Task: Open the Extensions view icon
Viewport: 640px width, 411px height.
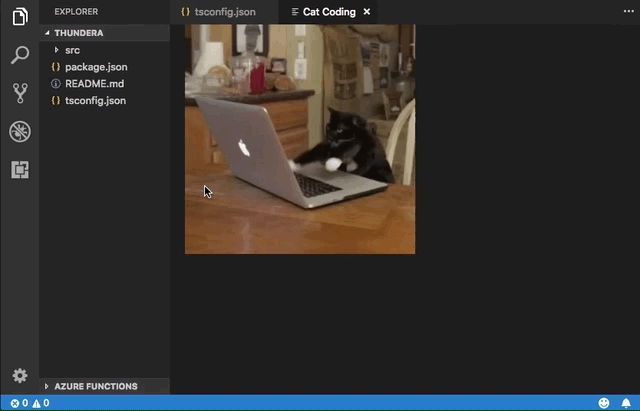Action: (19, 169)
